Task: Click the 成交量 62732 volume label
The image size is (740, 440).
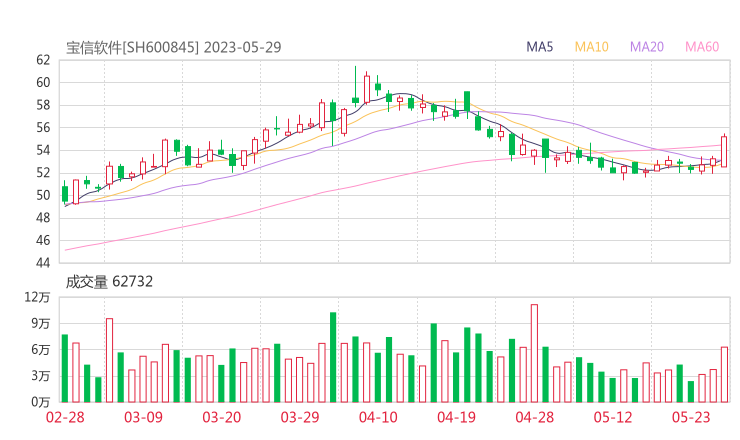Action: coord(109,282)
